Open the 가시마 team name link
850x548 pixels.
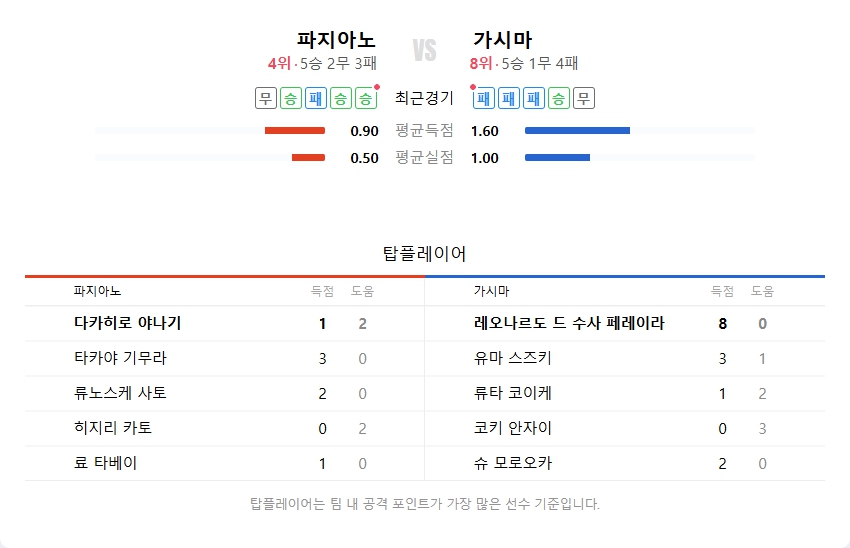click(x=503, y=40)
